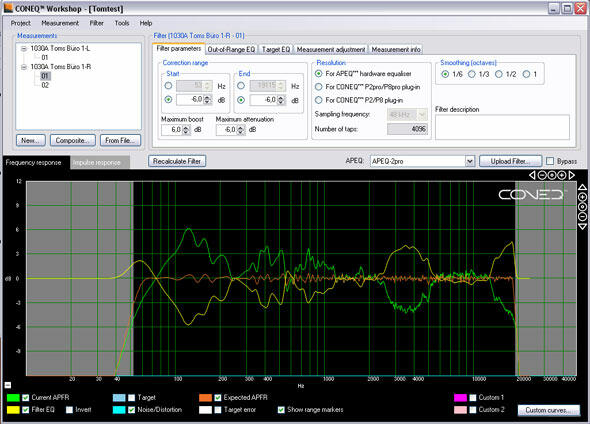Screen dimensions: 590x424
Task: Zoom out horizontally with the top minus icon
Action: pyautogui.click(x=542, y=175)
